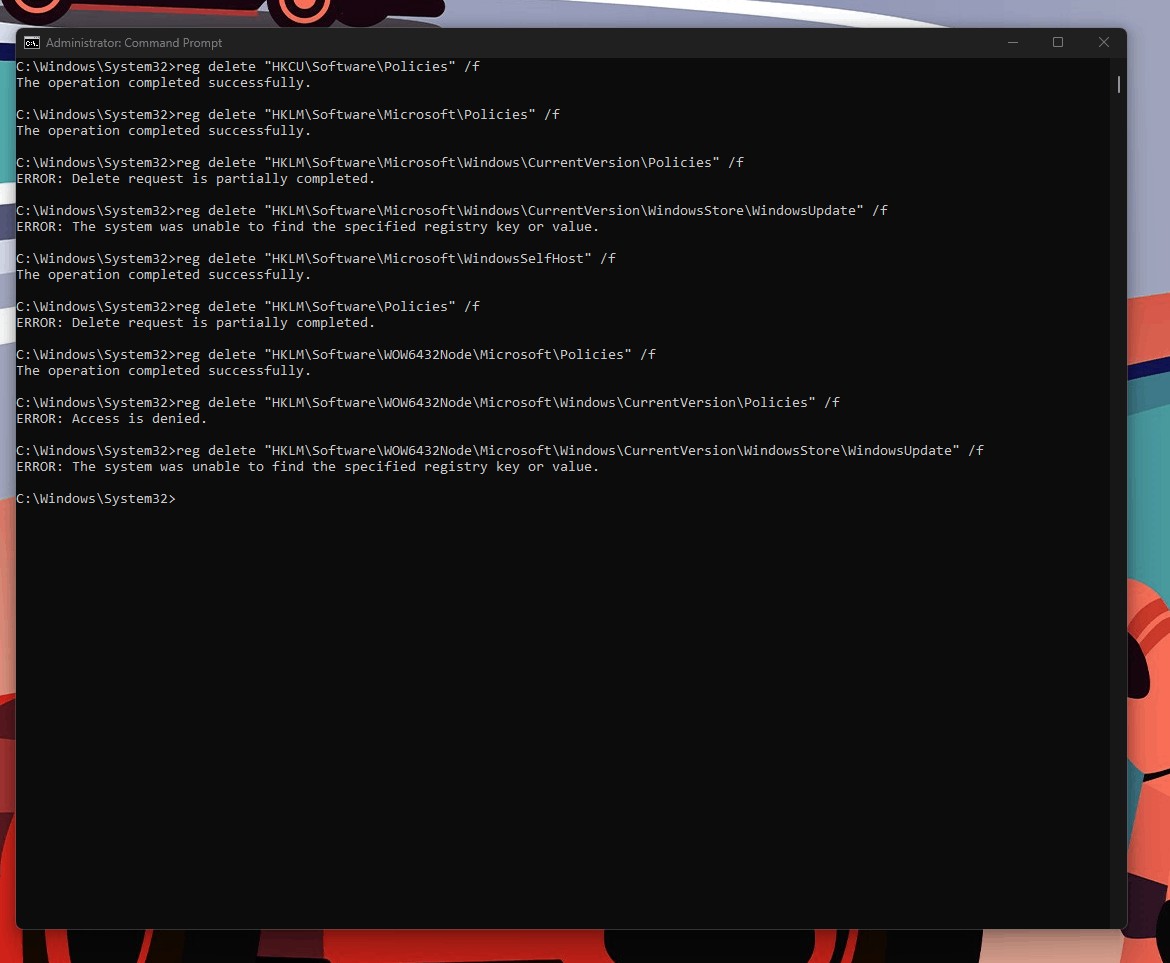Screen dimensions: 1170x963
Task: Click the second 'Delete request is partially completed' error
Action: pyautogui.click(x=195, y=323)
